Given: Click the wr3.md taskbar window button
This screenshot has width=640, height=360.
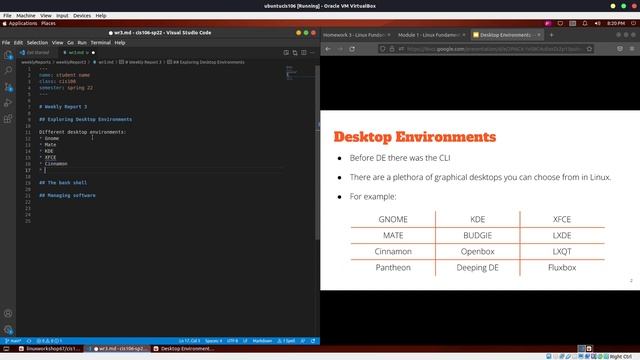Looking at the screenshot, I should click(x=118, y=349).
